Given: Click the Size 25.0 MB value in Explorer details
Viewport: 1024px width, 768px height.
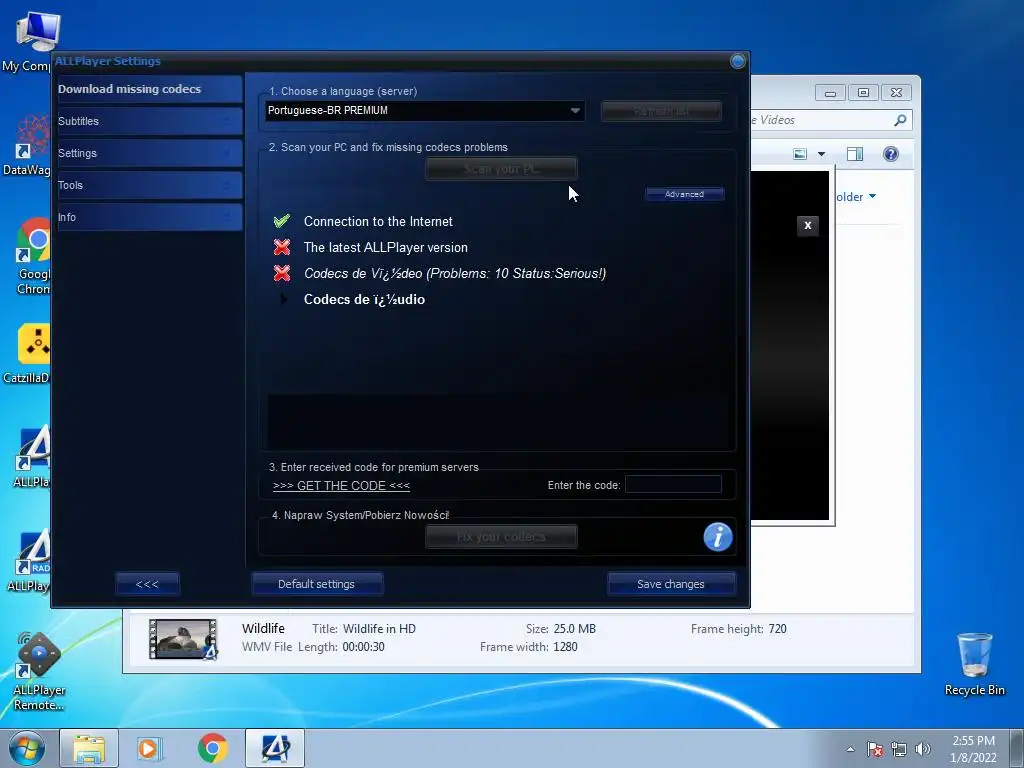Looking at the screenshot, I should pos(575,629).
